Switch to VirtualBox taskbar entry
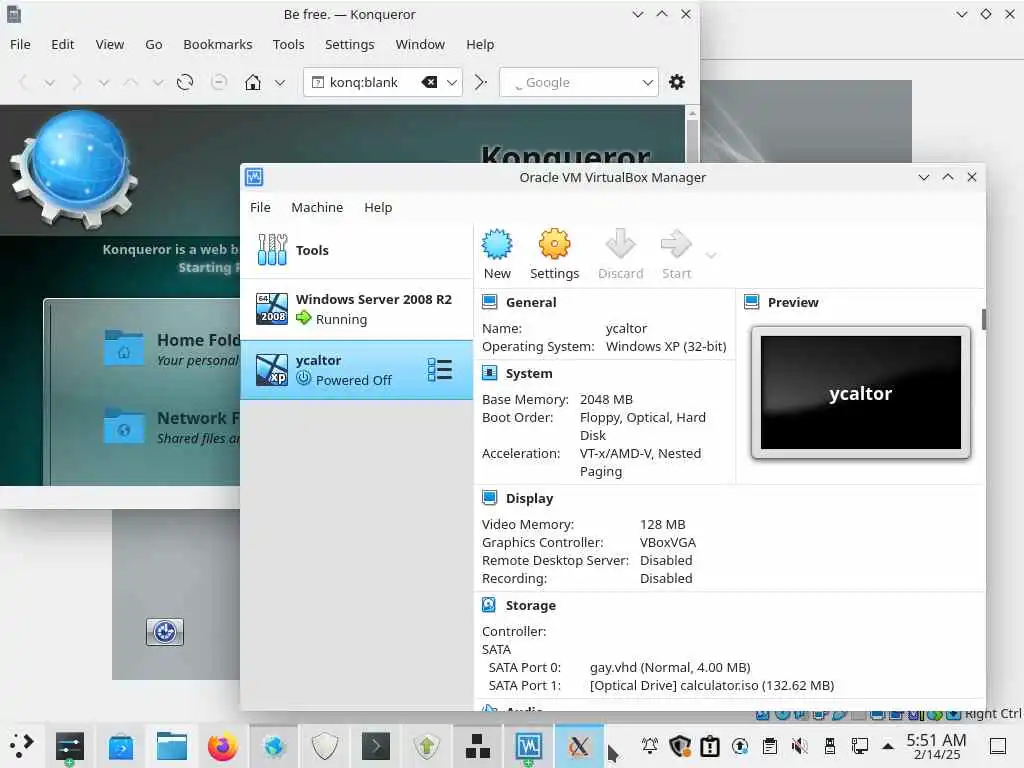The height and width of the screenshot is (768, 1024). (x=528, y=745)
